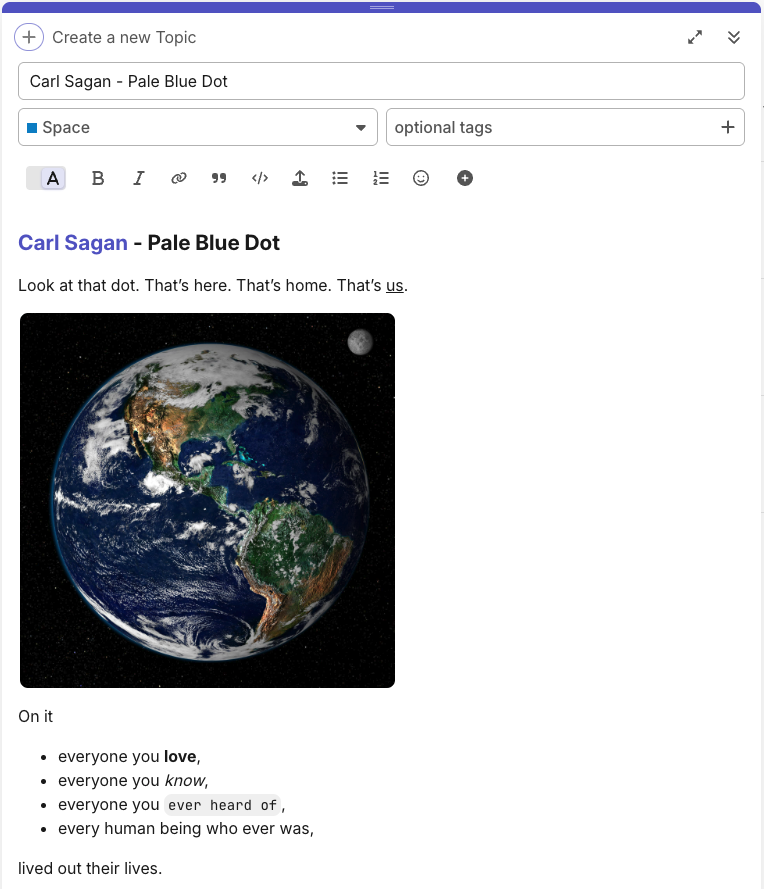The height and width of the screenshot is (889, 764).
Task: Click the blue Space category color square
Action: click(x=32, y=128)
